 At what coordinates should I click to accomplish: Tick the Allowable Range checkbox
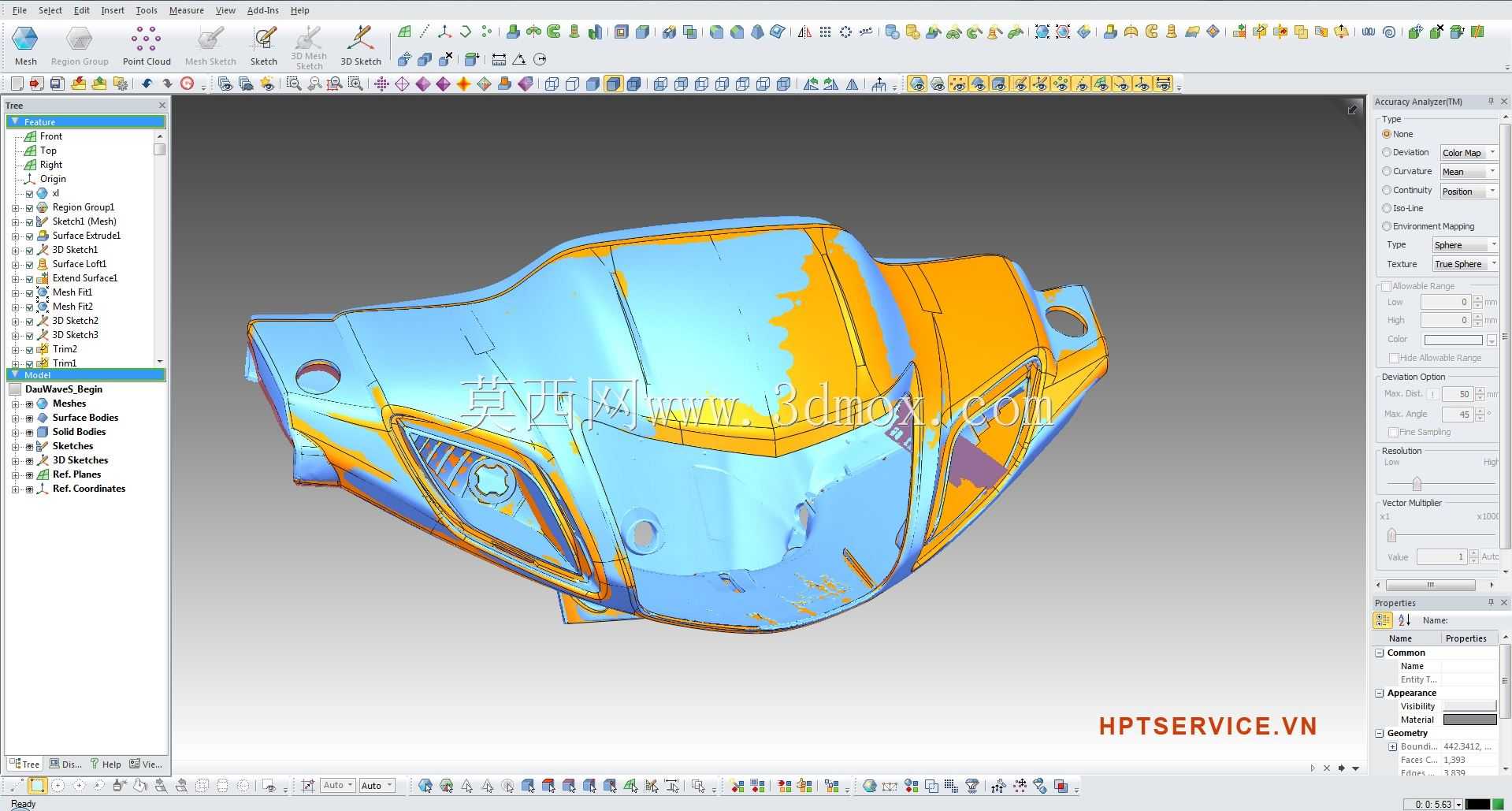(x=1387, y=286)
